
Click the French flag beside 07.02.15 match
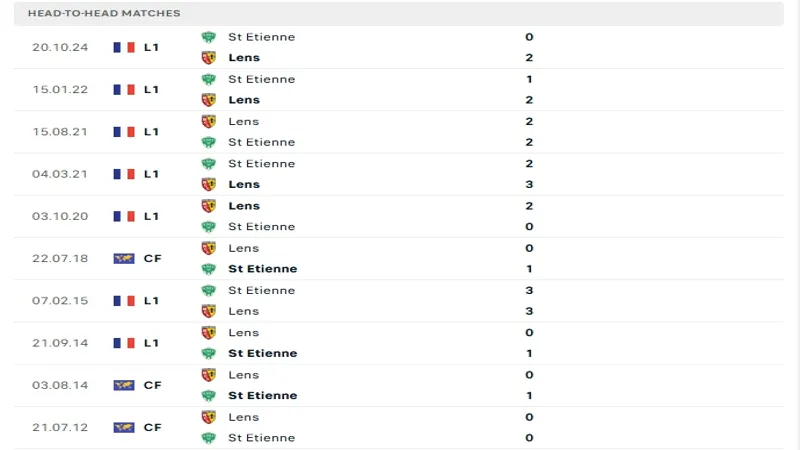[124, 300]
